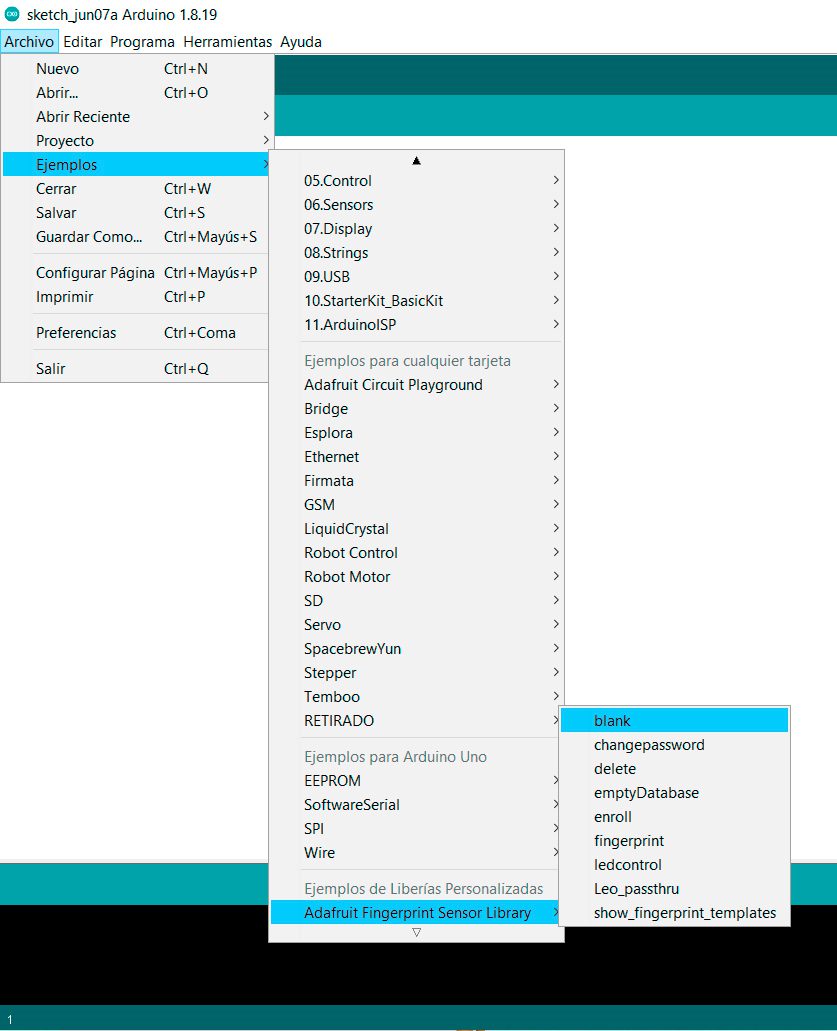Click the Arduino logo in title bar
The width and height of the screenshot is (837, 1031).
click(12, 15)
